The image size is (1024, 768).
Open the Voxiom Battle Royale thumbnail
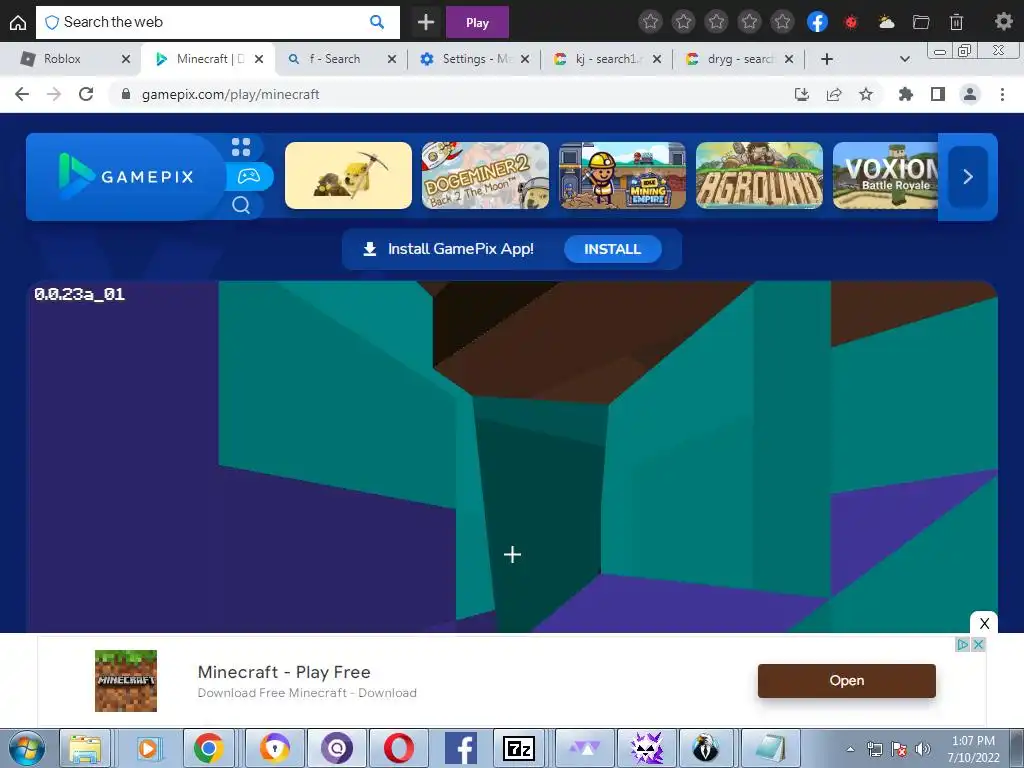point(886,176)
